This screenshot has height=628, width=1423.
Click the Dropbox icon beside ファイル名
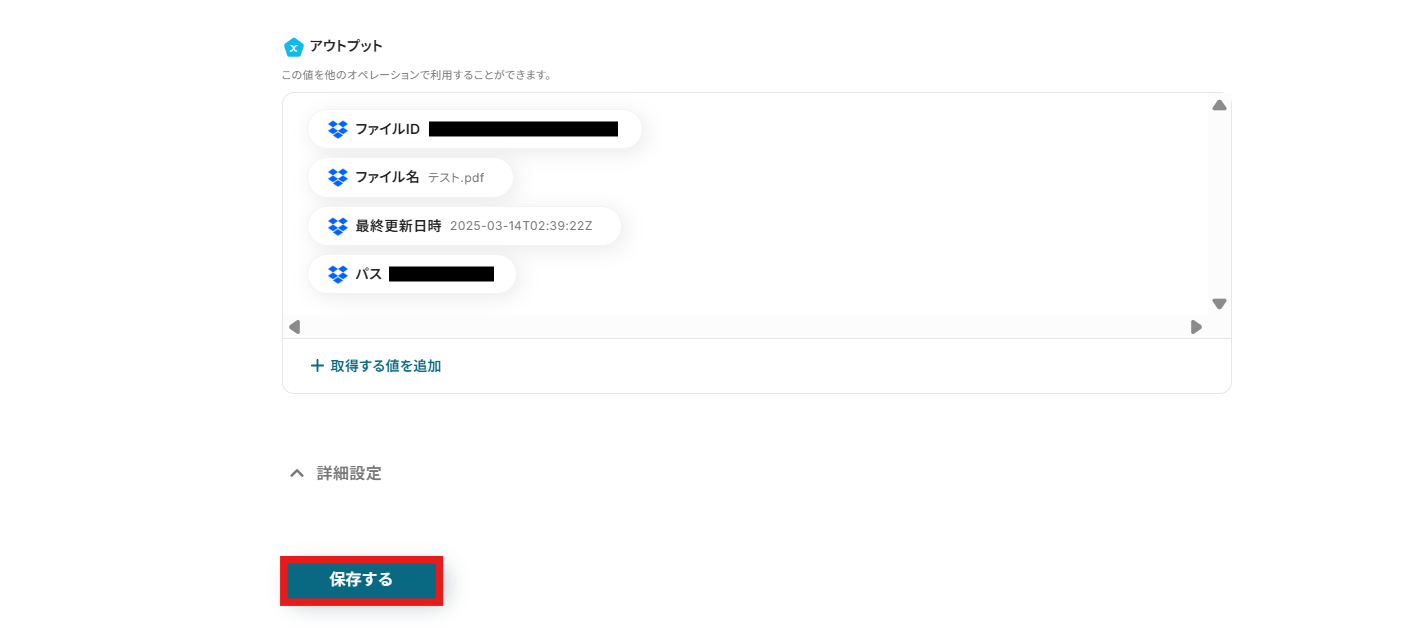tap(338, 177)
